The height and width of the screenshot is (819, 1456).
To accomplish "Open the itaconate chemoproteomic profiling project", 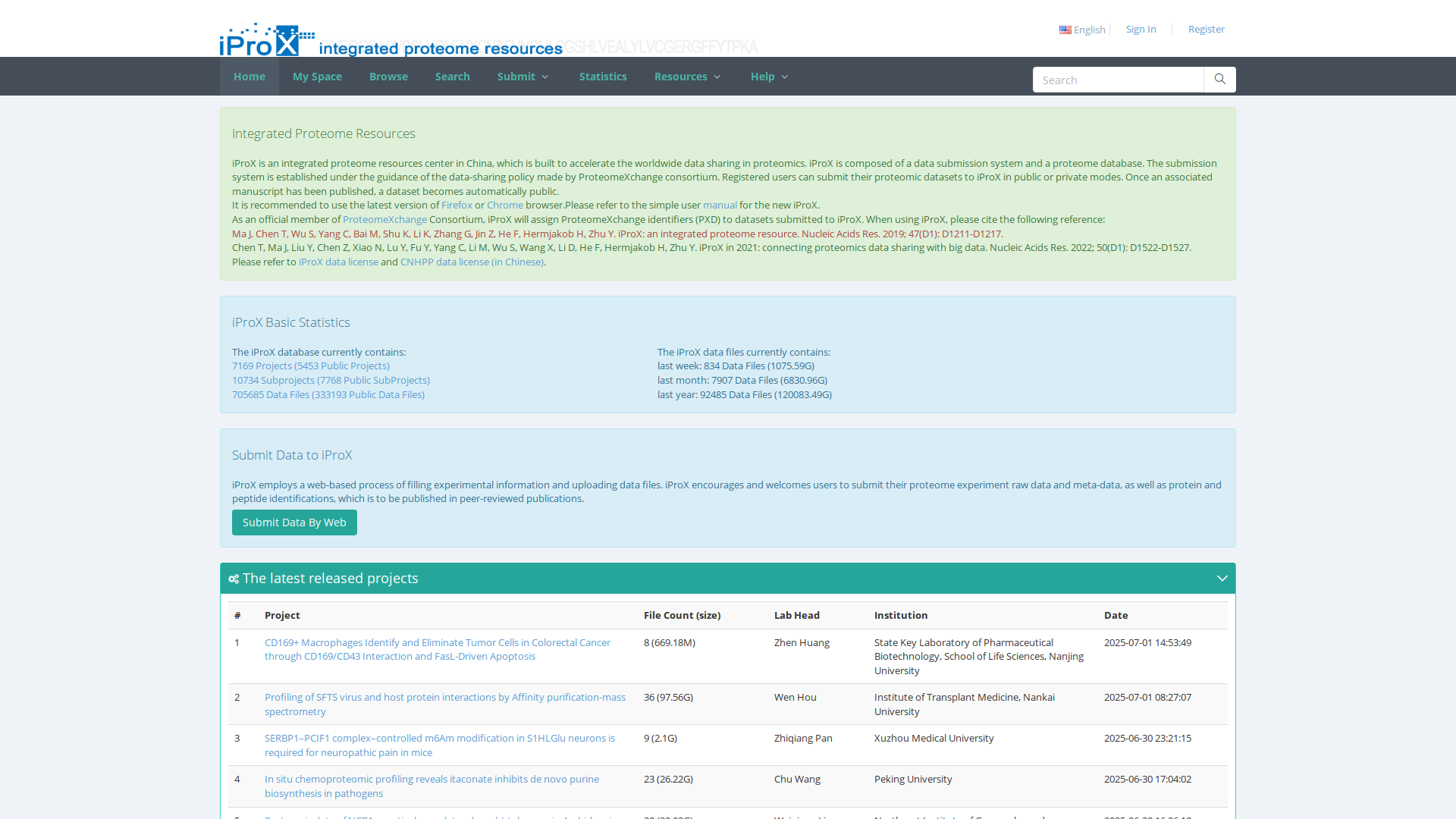I will [431, 786].
